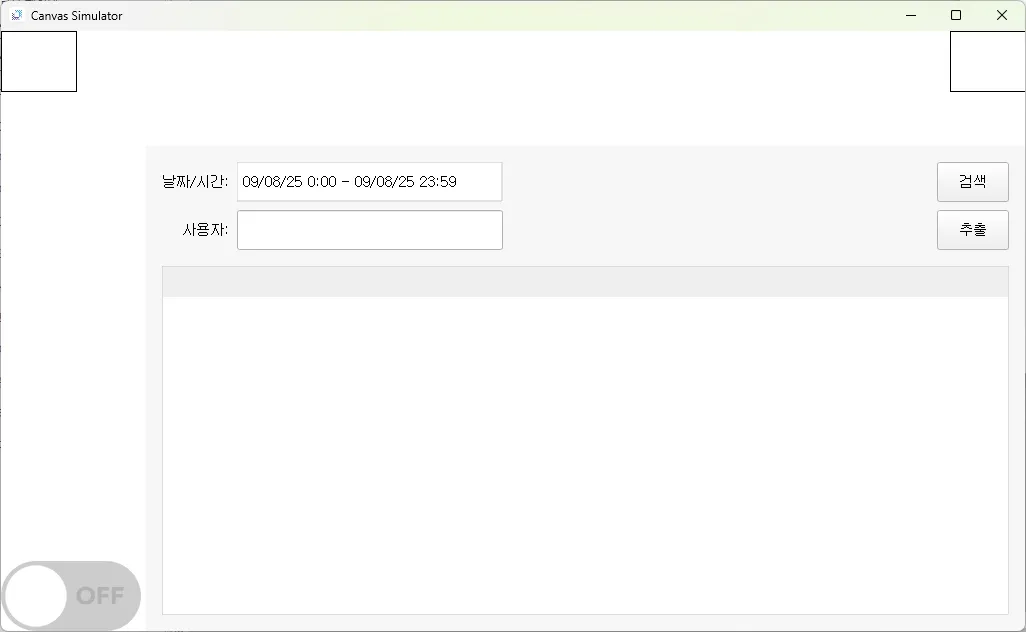Click inside the empty results list
The width and height of the screenshot is (1026, 632).
(x=585, y=455)
